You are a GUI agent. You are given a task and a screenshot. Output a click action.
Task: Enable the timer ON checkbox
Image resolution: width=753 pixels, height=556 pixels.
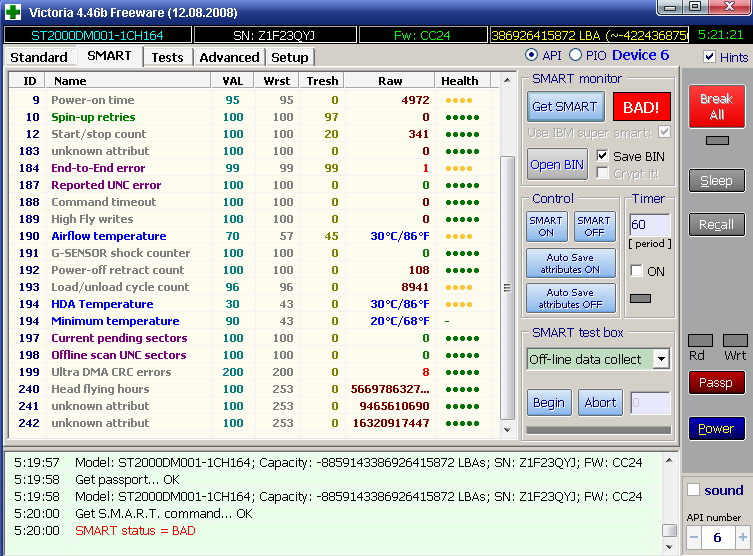[x=636, y=271]
